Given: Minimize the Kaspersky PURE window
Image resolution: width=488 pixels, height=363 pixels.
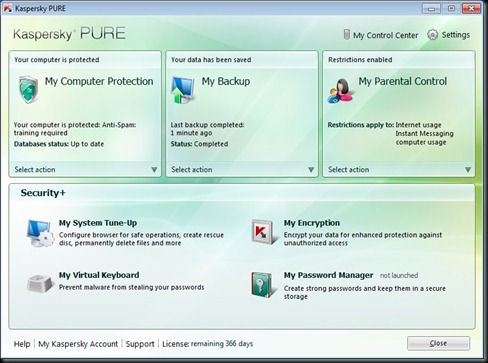Looking at the screenshot, I should [x=431, y=8].
